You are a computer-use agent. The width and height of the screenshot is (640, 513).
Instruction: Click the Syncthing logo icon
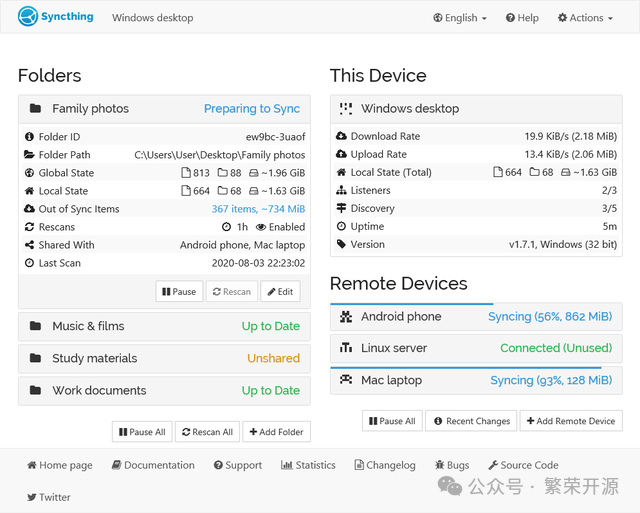click(28, 17)
